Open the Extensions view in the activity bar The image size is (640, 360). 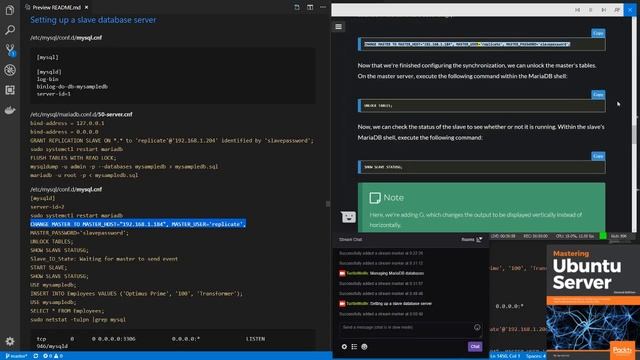pyautogui.click(x=10, y=90)
